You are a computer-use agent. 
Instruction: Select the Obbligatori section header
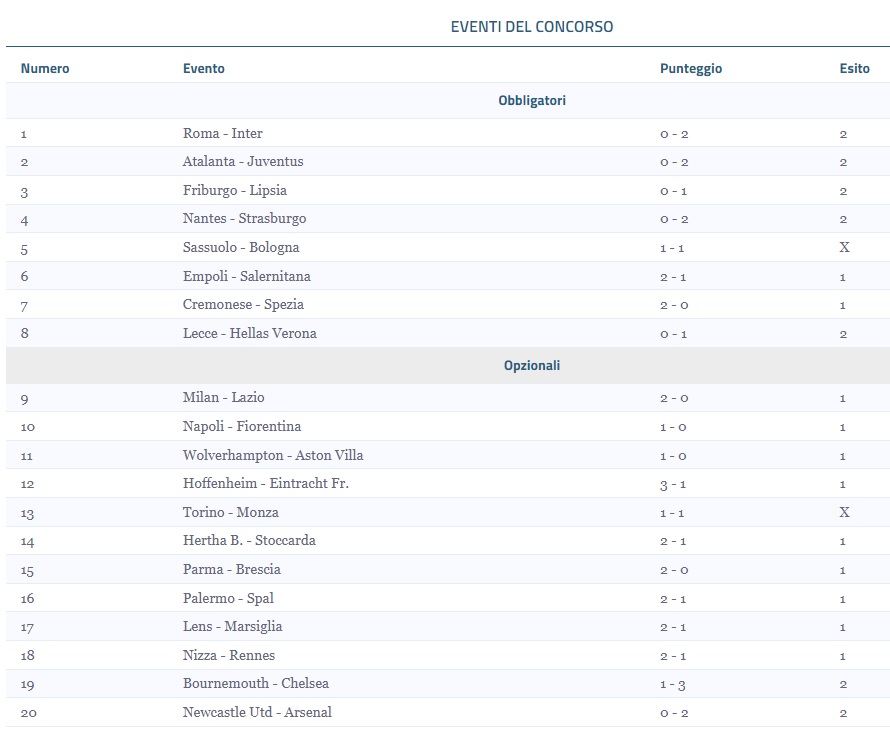pos(532,101)
